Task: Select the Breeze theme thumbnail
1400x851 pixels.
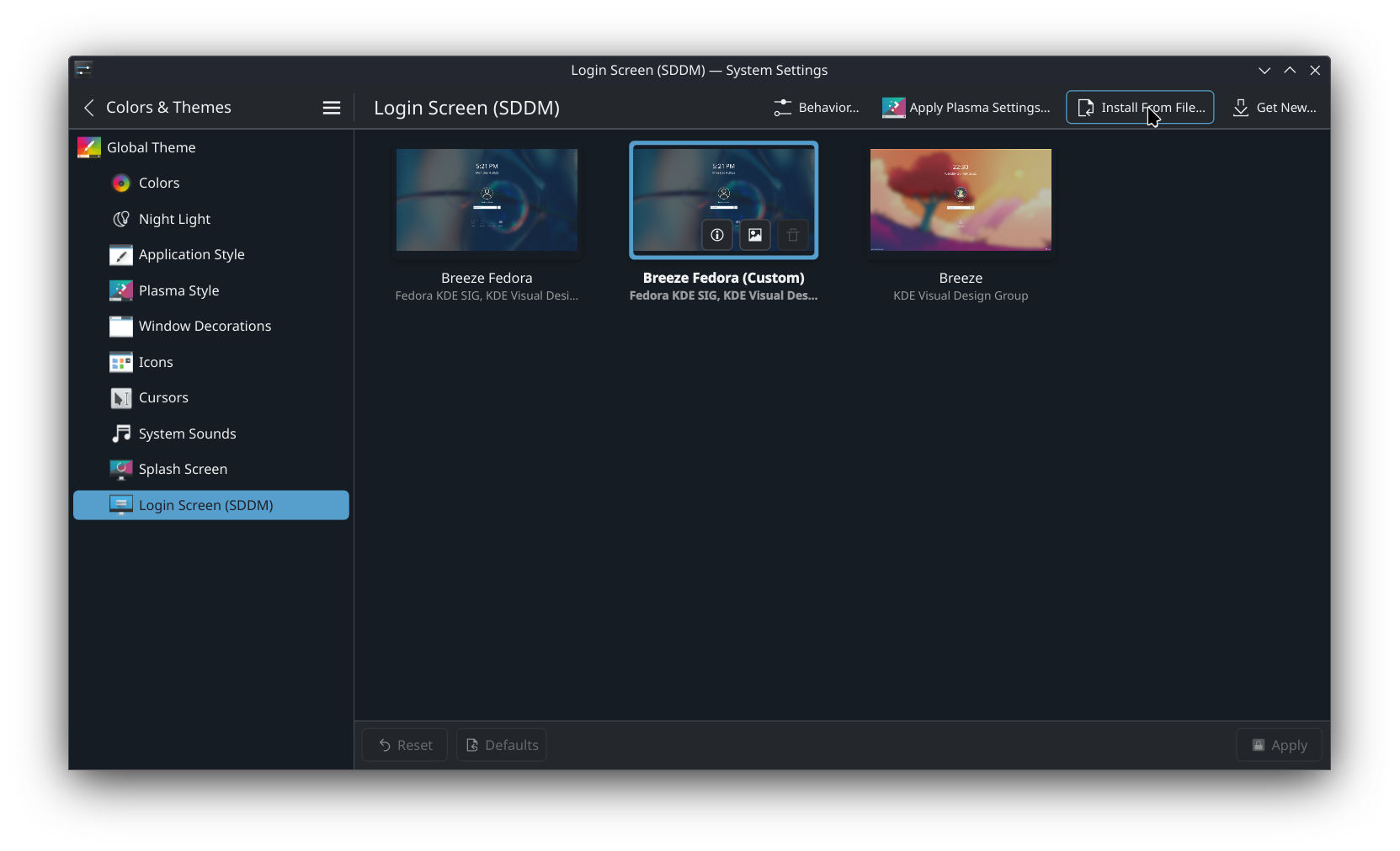Action: (x=961, y=200)
